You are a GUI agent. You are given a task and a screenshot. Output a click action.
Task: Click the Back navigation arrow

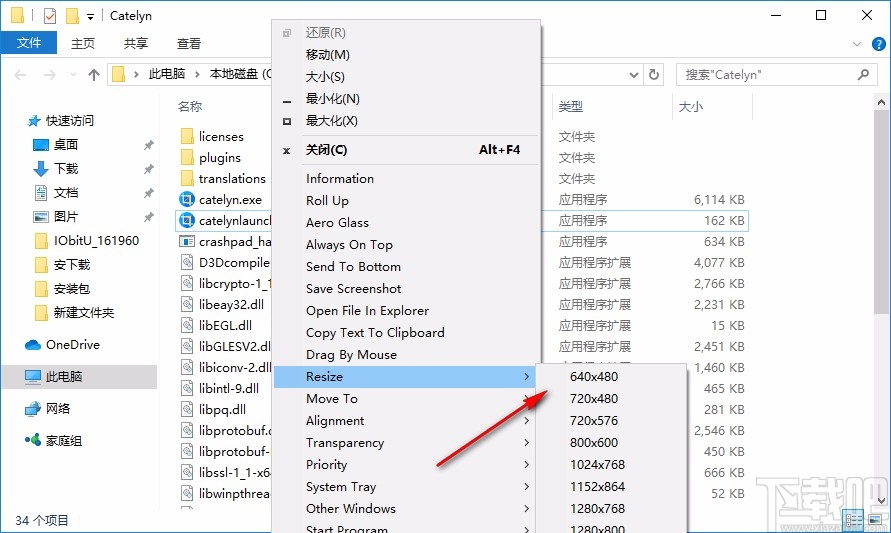[20, 74]
